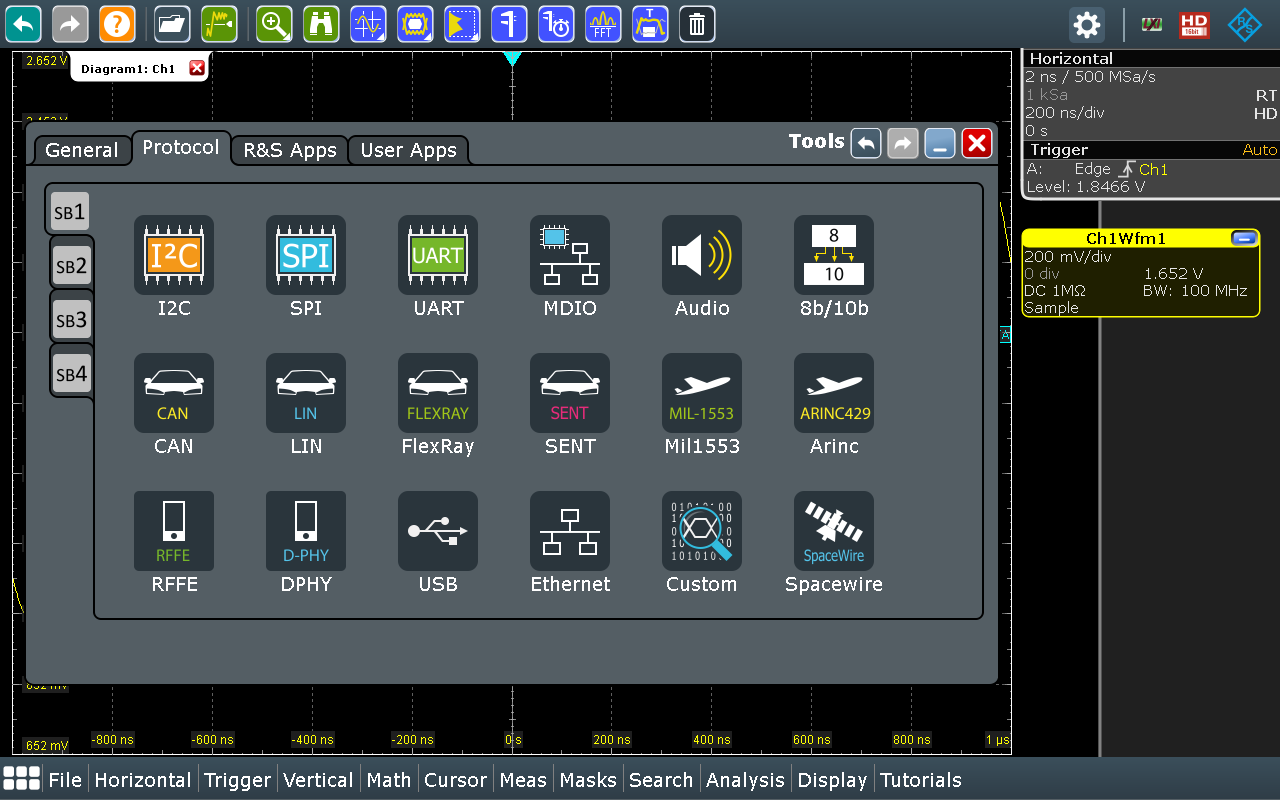Select the FlexRay protocol icon

click(438, 394)
